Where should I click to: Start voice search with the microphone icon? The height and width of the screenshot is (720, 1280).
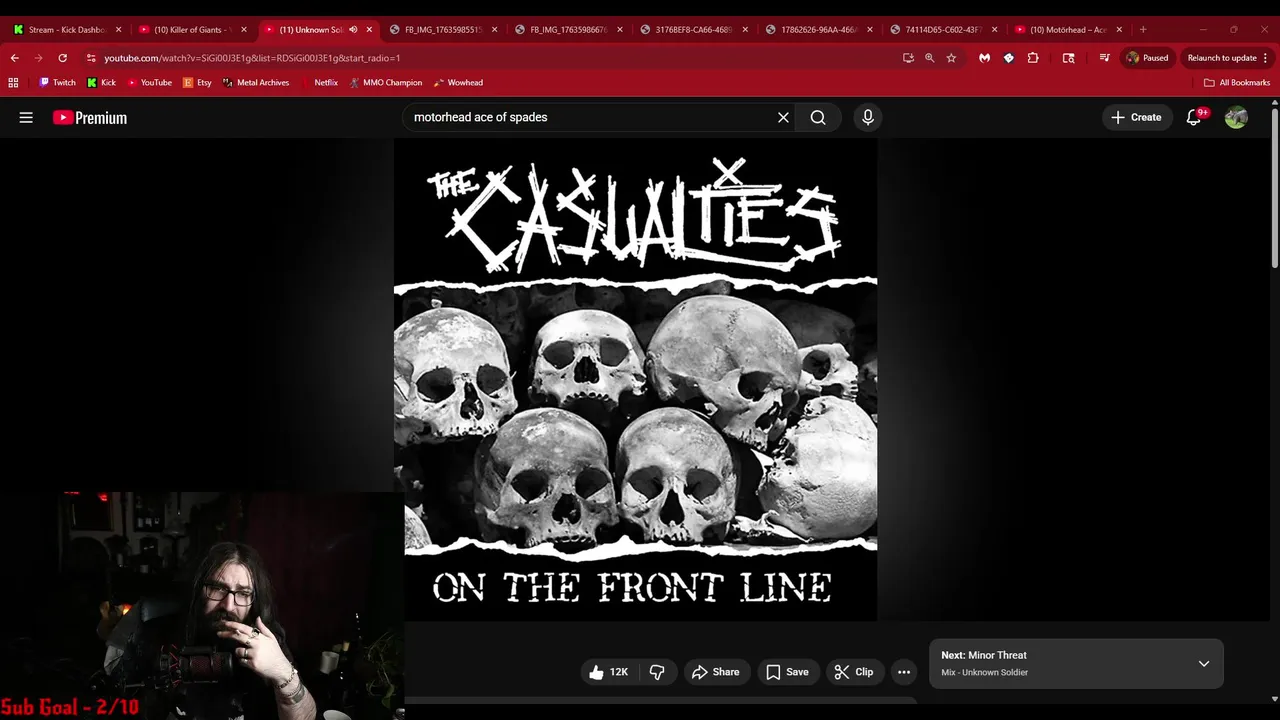[x=868, y=117]
